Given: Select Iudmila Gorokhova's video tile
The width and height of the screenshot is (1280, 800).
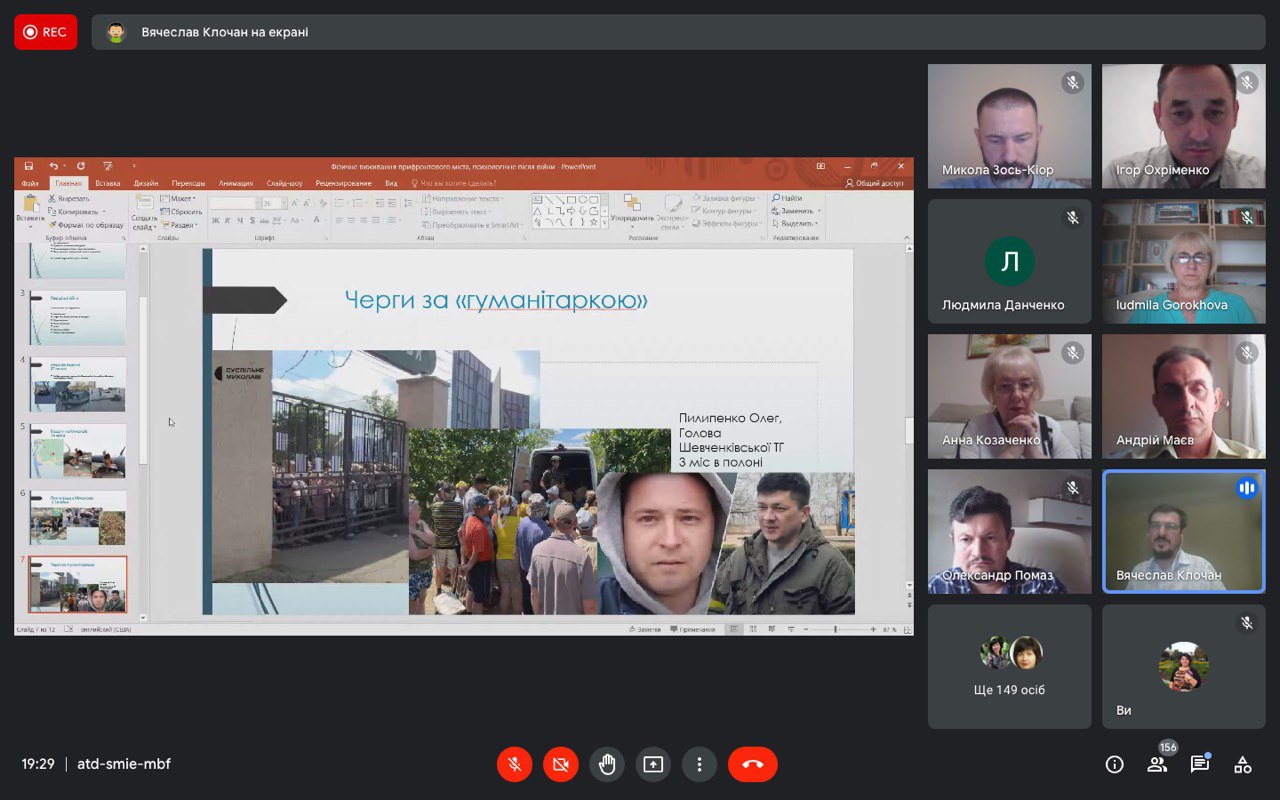Looking at the screenshot, I should tap(1184, 262).
